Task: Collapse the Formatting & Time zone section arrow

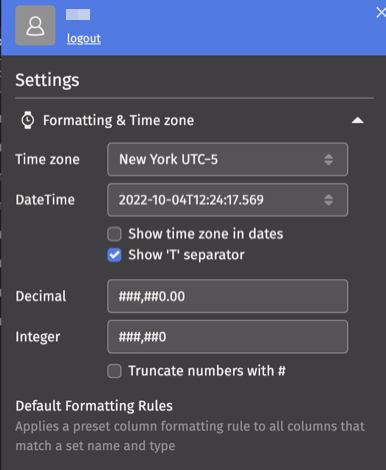Action: [358, 120]
